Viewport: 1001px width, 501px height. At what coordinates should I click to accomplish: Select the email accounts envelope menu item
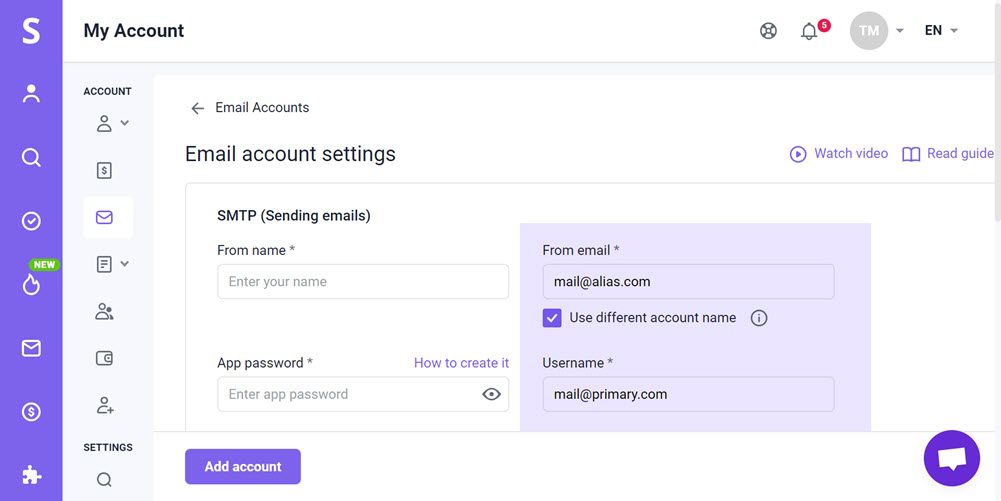click(x=104, y=217)
